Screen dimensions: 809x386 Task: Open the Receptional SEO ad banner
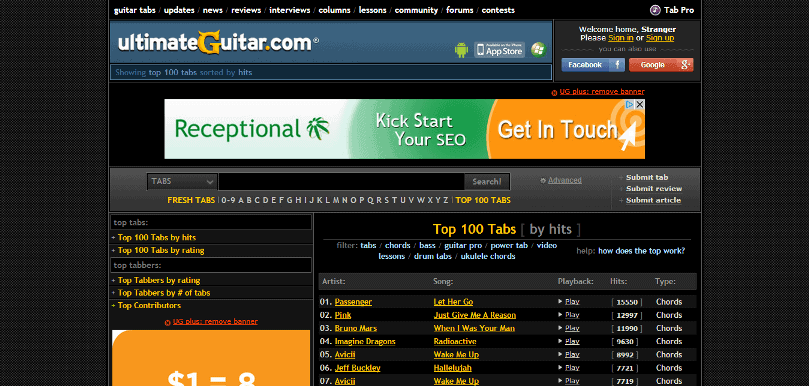(404, 129)
